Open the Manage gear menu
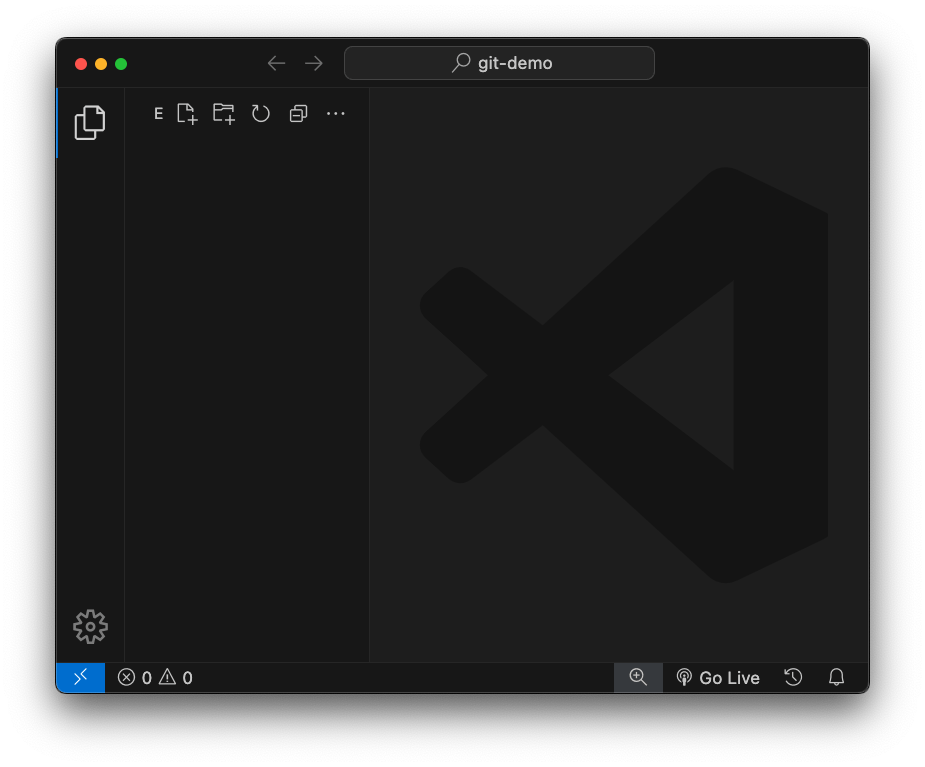The height and width of the screenshot is (767, 925). pyautogui.click(x=90, y=626)
